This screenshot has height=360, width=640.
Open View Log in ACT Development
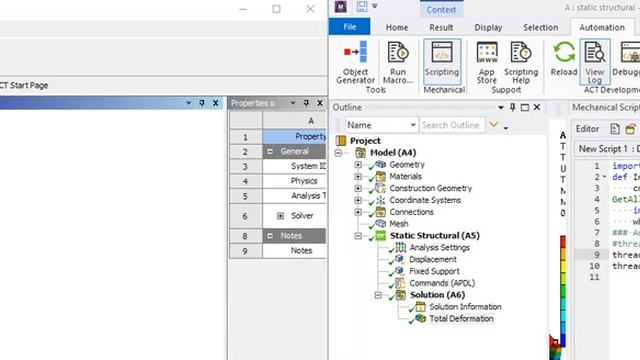pyautogui.click(x=595, y=62)
